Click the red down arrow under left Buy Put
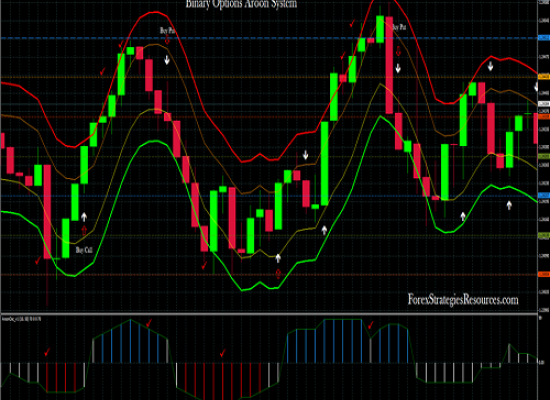The width and height of the screenshot is (550, 400). coord(167,40)
